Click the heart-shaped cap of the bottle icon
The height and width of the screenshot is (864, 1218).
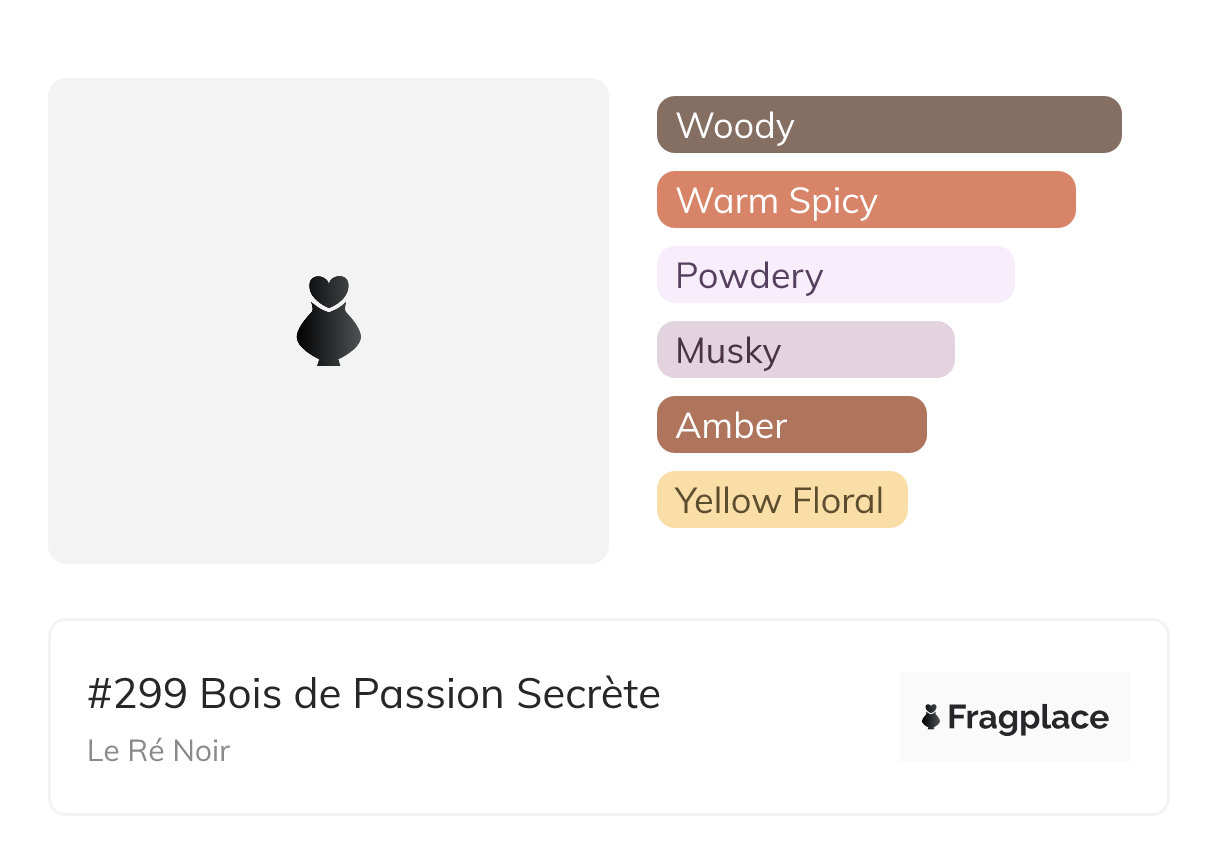coord(328,290)
